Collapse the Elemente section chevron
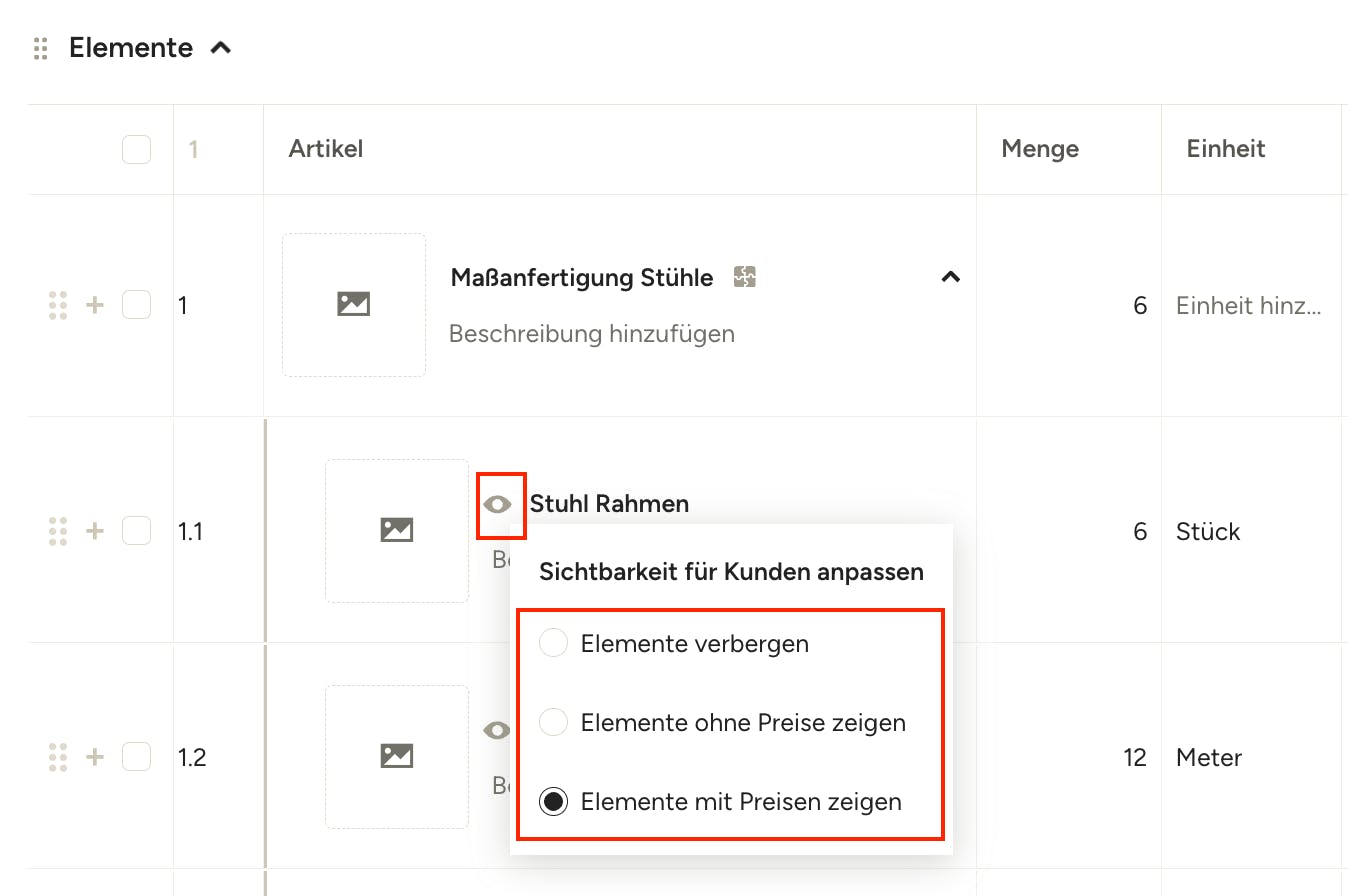Image resolution: width=1348 pixels, height=896 pixels. (x=221, y=47)
